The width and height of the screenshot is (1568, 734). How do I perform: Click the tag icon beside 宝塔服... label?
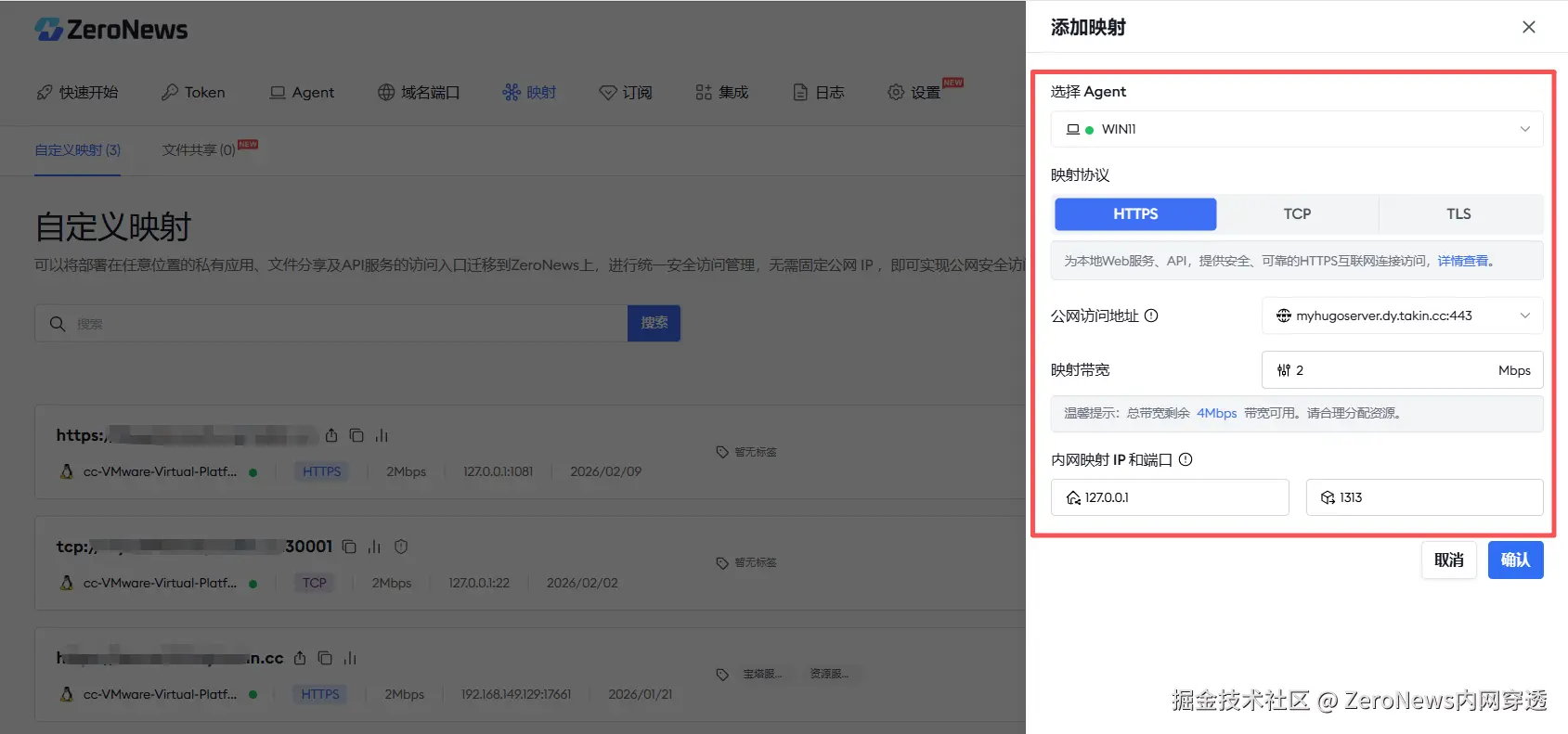[722, 675]
